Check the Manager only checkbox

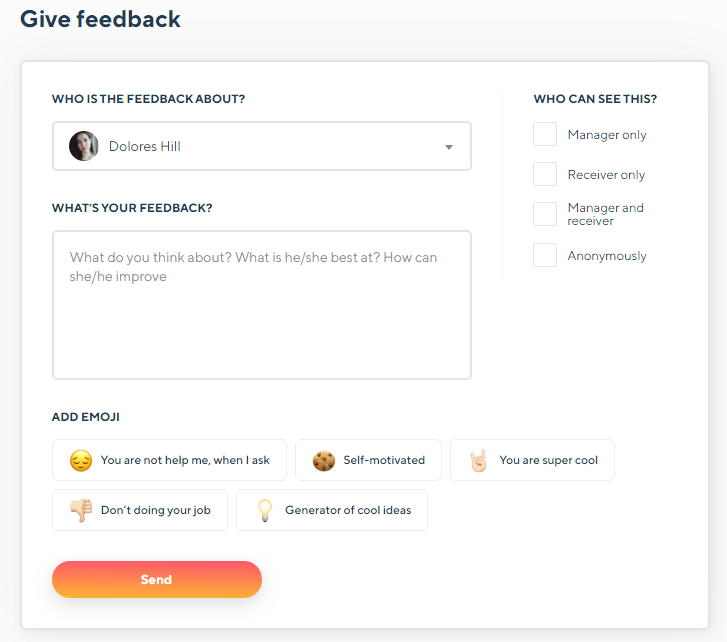click(x=545, y=134)
